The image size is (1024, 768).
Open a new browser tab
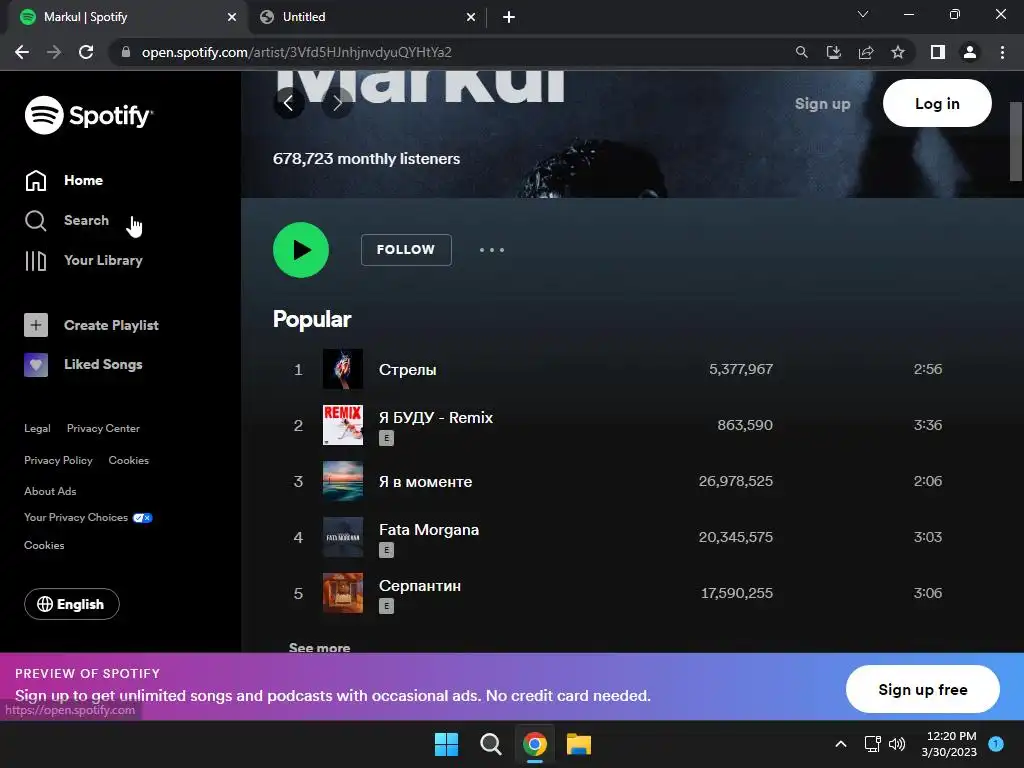pos(509,18)
